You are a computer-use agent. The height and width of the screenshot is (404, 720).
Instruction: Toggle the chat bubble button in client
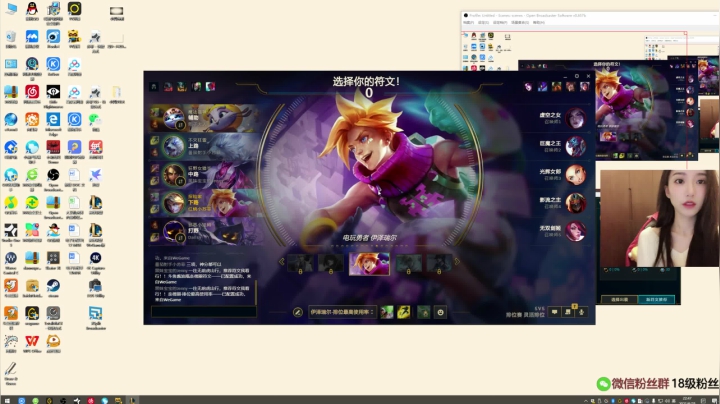click(x=554, y=312)
